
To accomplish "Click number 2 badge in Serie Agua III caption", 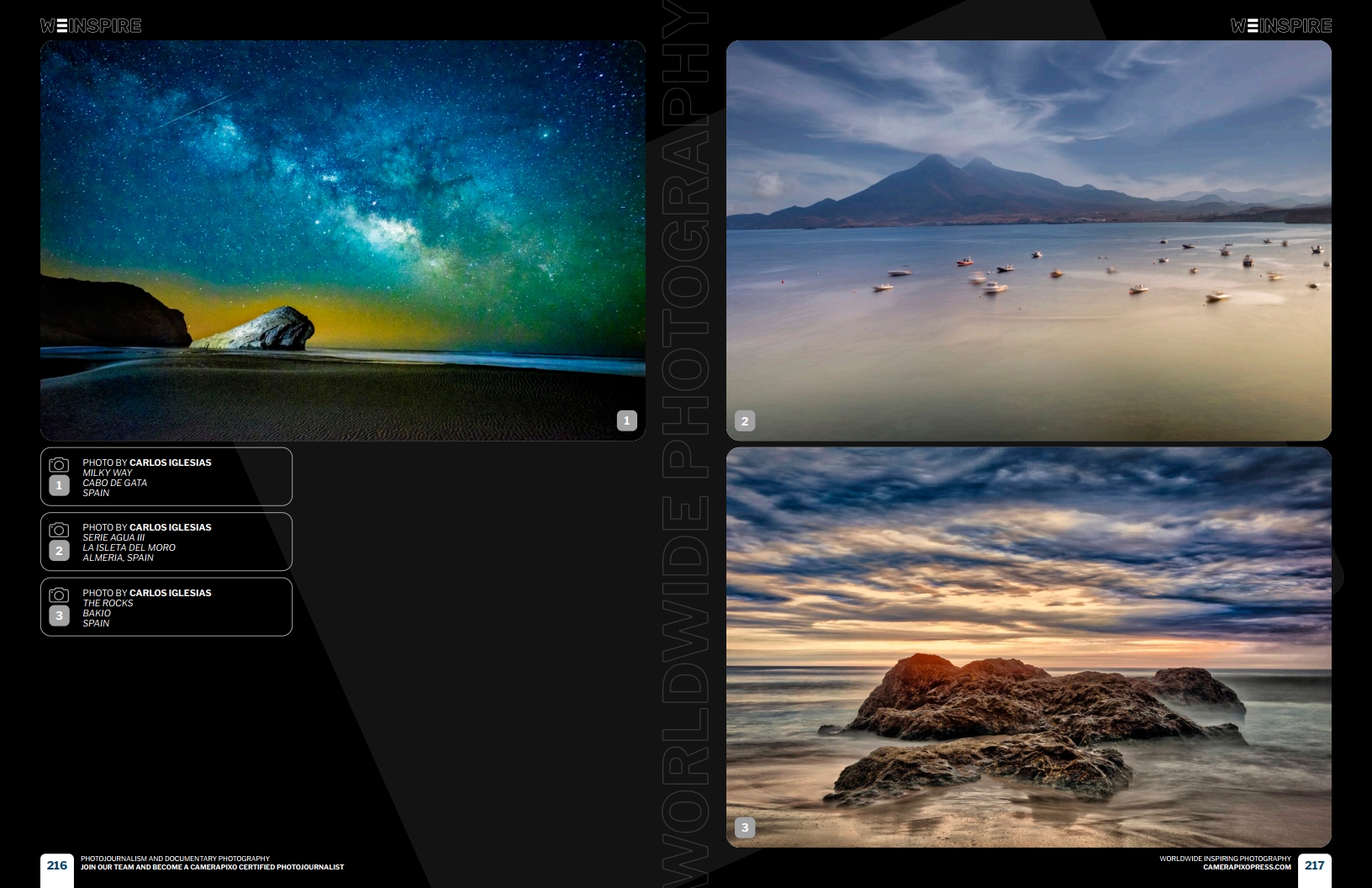I will coord(59,551).
